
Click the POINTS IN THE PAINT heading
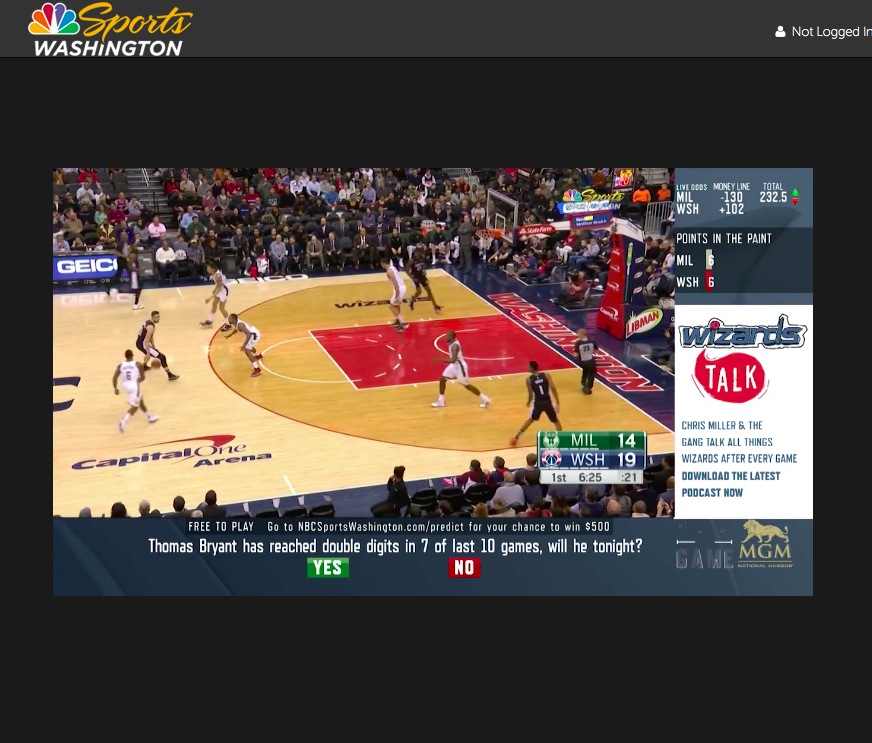[x=724, y=239]
